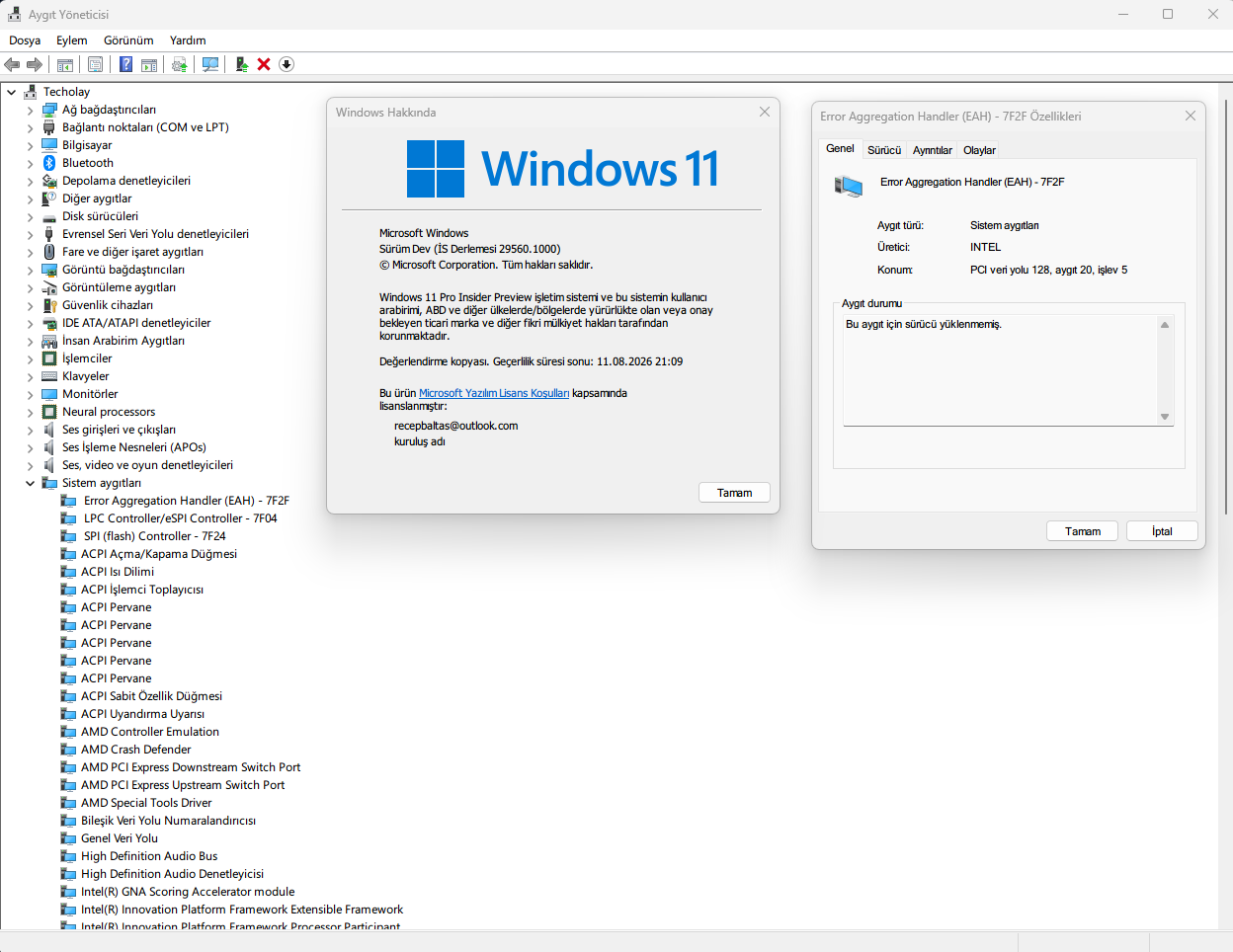Expand Ses, video ve oyun denetleyicileri

30,465
